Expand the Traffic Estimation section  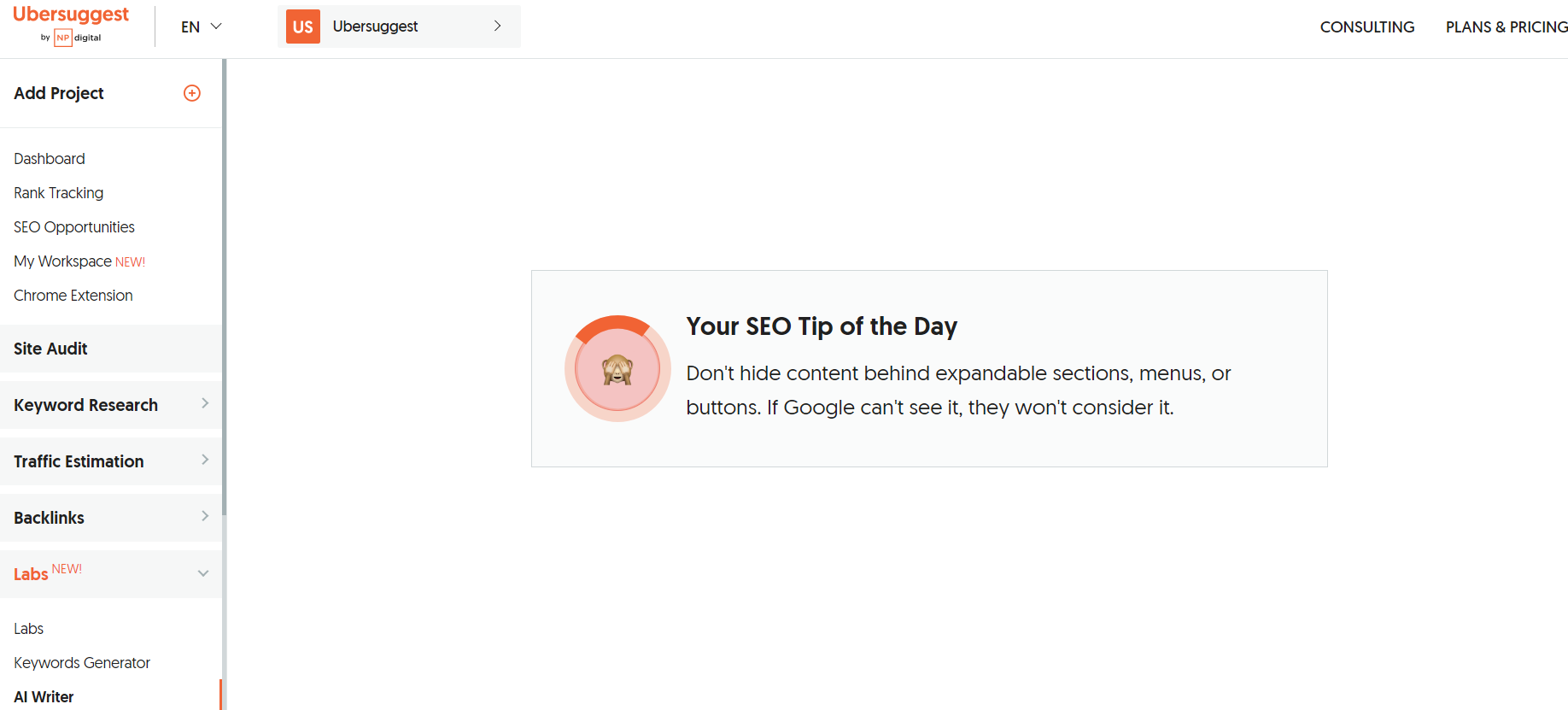(111, 461)
